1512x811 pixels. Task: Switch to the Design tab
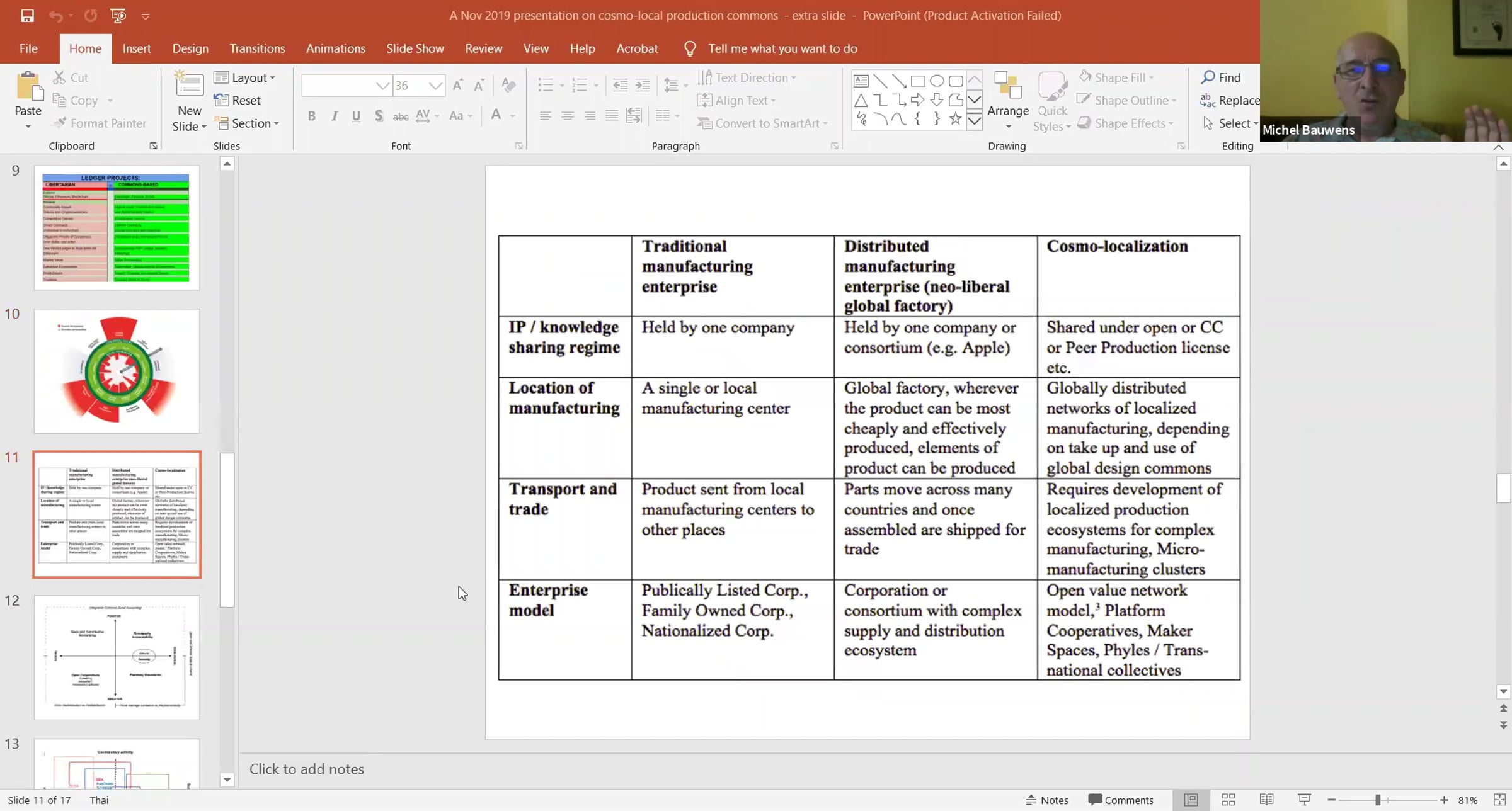pyautogui.click(x=190, y=48)
